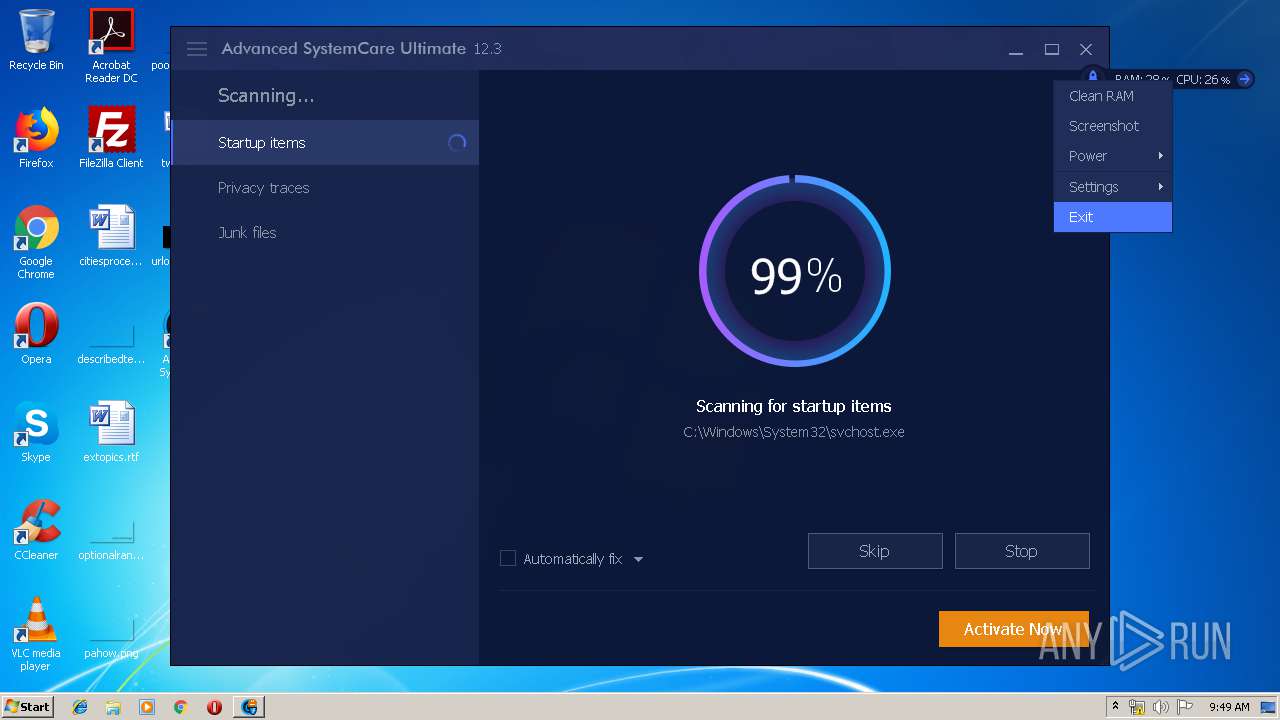The width and height of the screenshot is (1280, 720).
Task: Expand the Automatically fix dropdown arrow
Action: pyautogui.click(x=638, y=559)
